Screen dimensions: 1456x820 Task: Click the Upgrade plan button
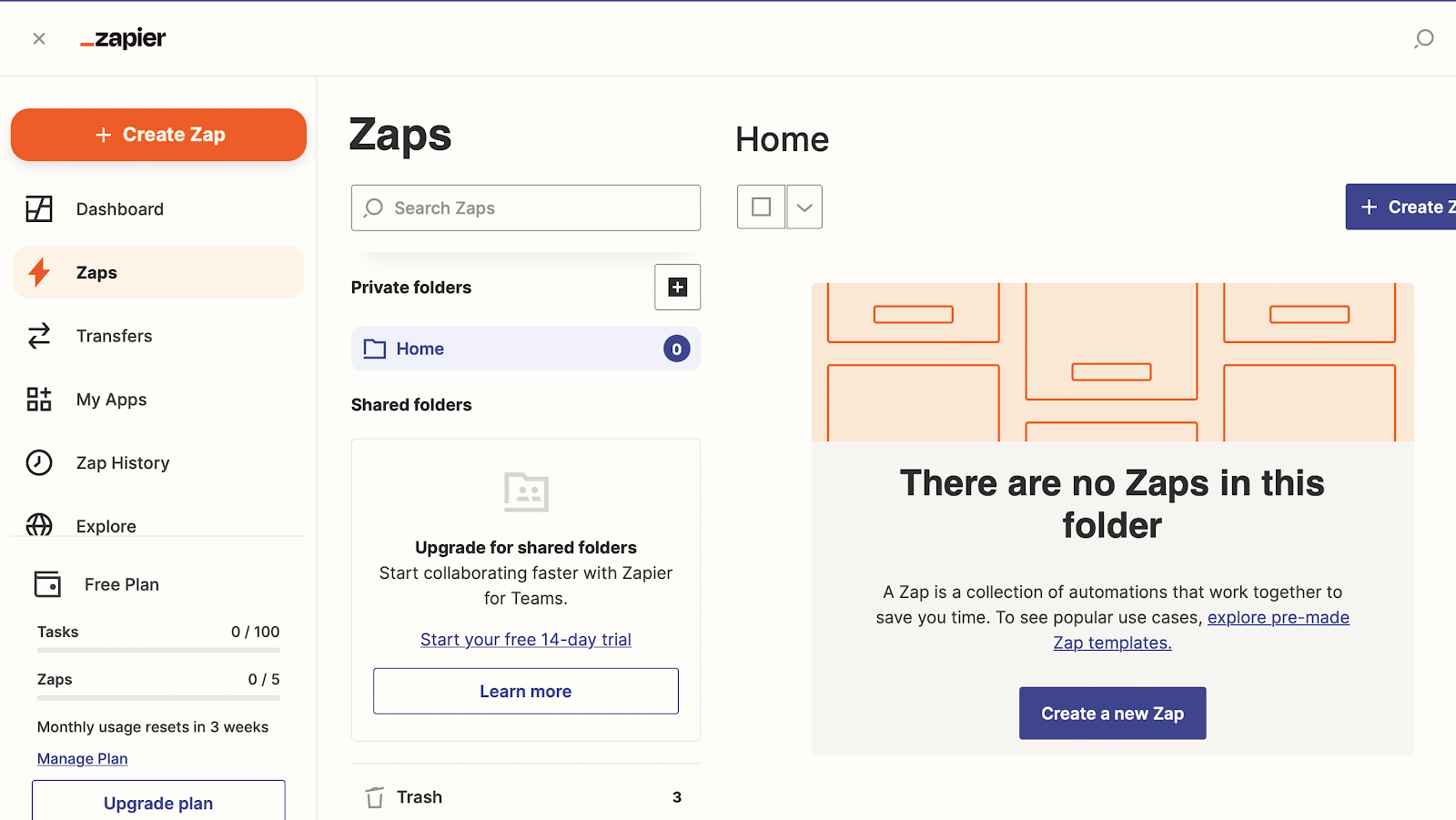[158, 801]
